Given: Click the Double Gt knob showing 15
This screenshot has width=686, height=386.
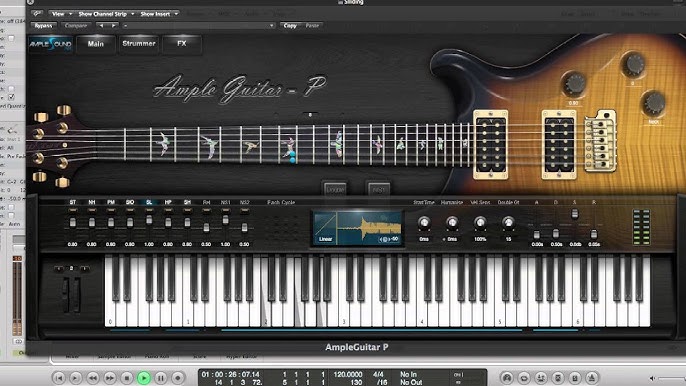Looking at the screenshot, I should click(508, 223).
